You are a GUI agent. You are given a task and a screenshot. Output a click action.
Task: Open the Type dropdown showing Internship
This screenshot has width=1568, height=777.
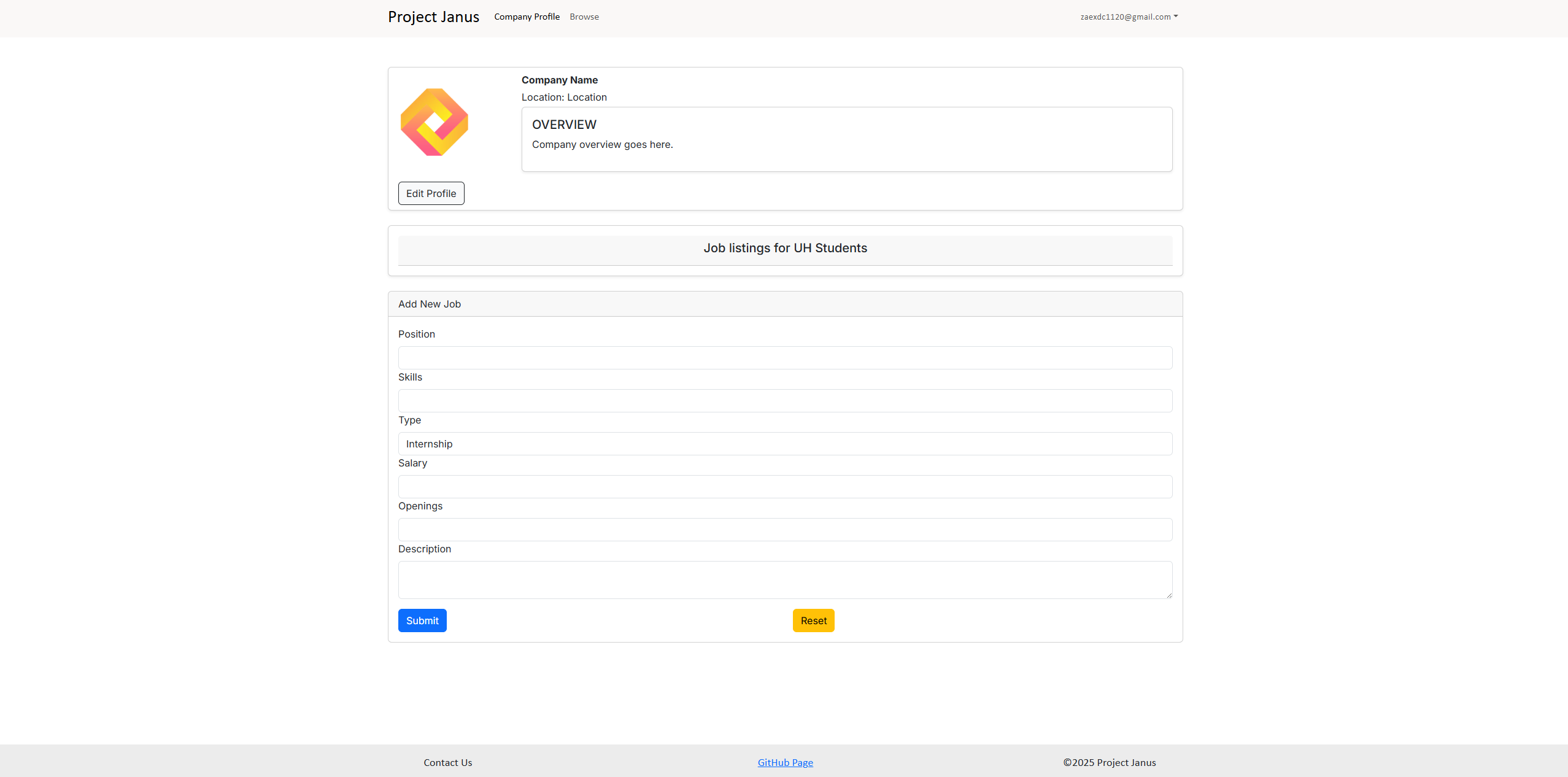(x=785, y=444)
